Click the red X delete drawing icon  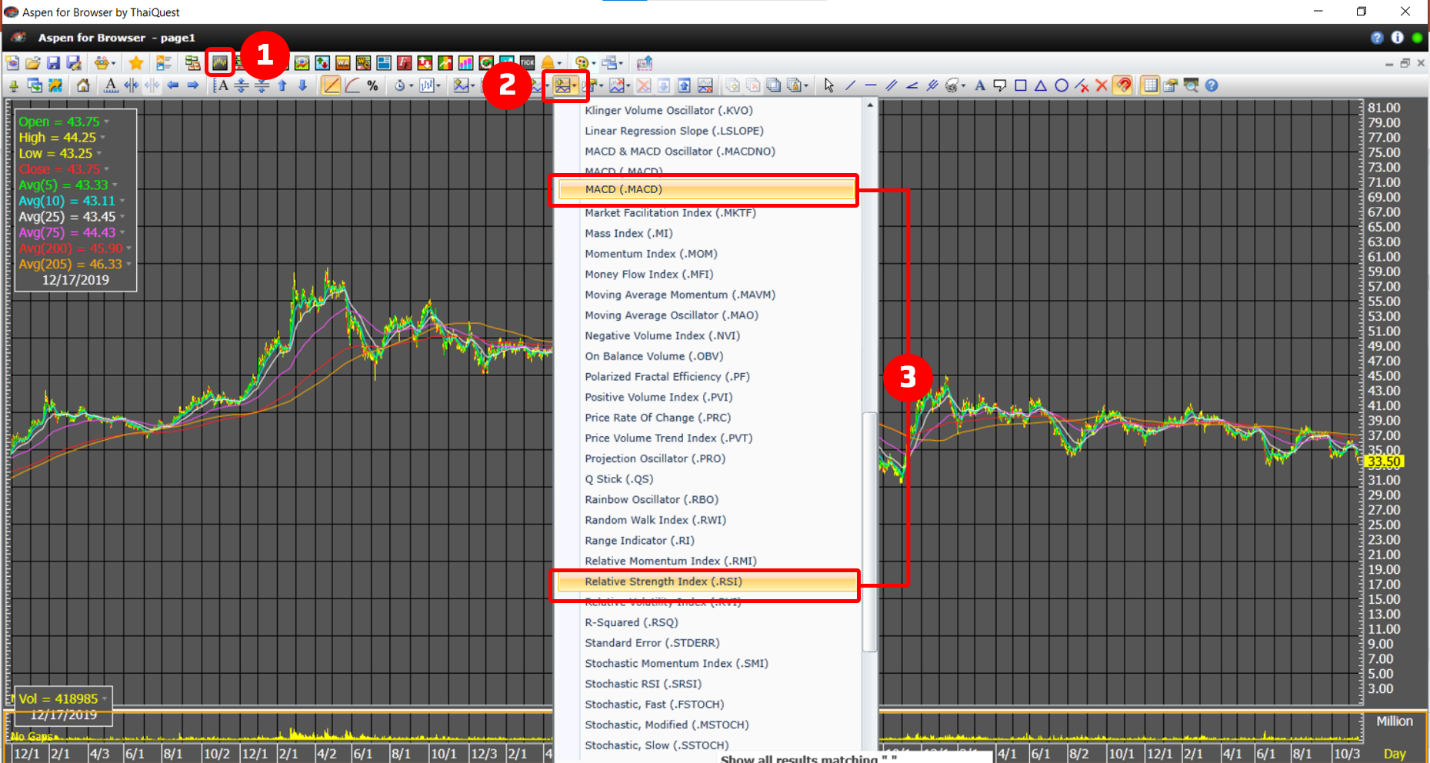[1101, 86]
